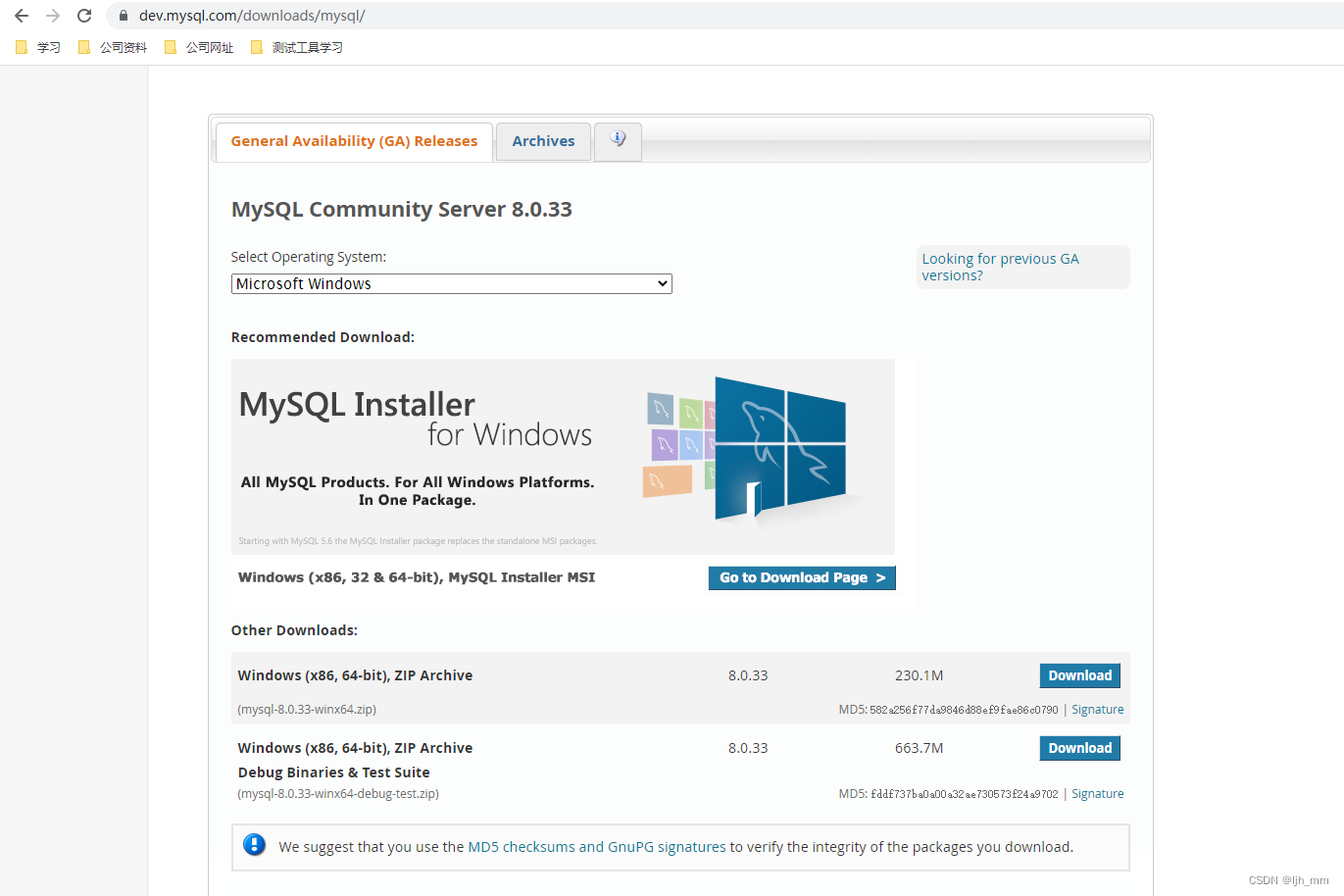Download the 663.7M debug binaries ZIP
The width and height of the screenshot is (1344, 896).
click(x=1079, y=748)
